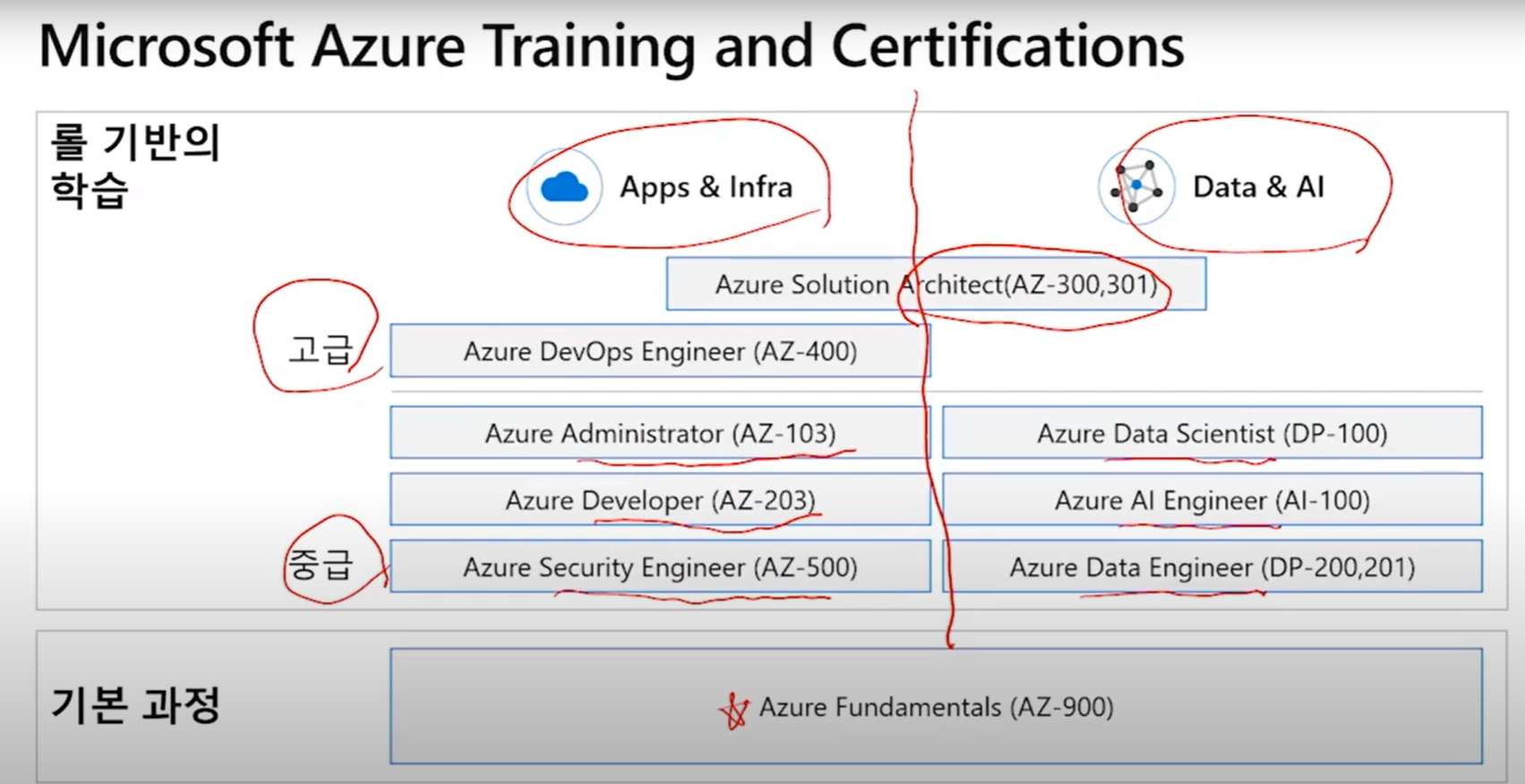The image size is (1525, 784).
Task: Click the network graph Data & AI icon
Action: (x=1136, y=186)
